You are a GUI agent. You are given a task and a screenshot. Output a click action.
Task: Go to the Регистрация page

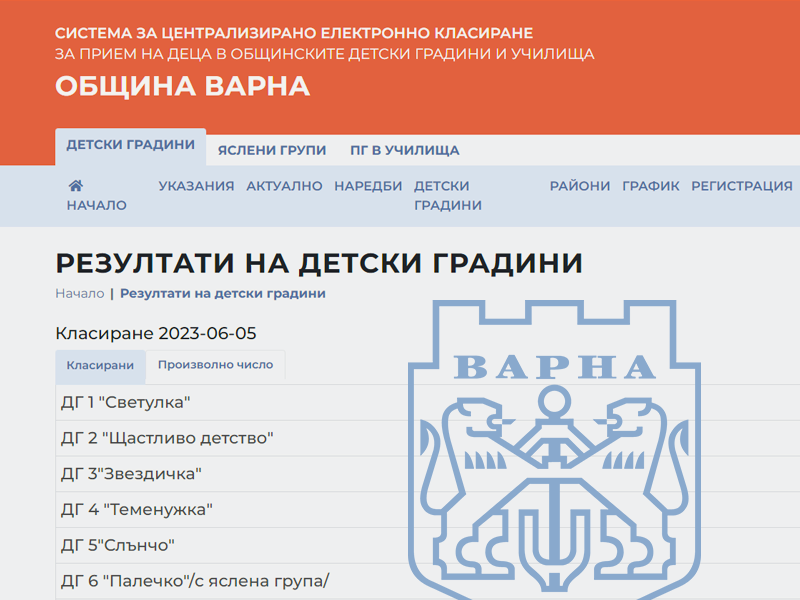[741, 186]
